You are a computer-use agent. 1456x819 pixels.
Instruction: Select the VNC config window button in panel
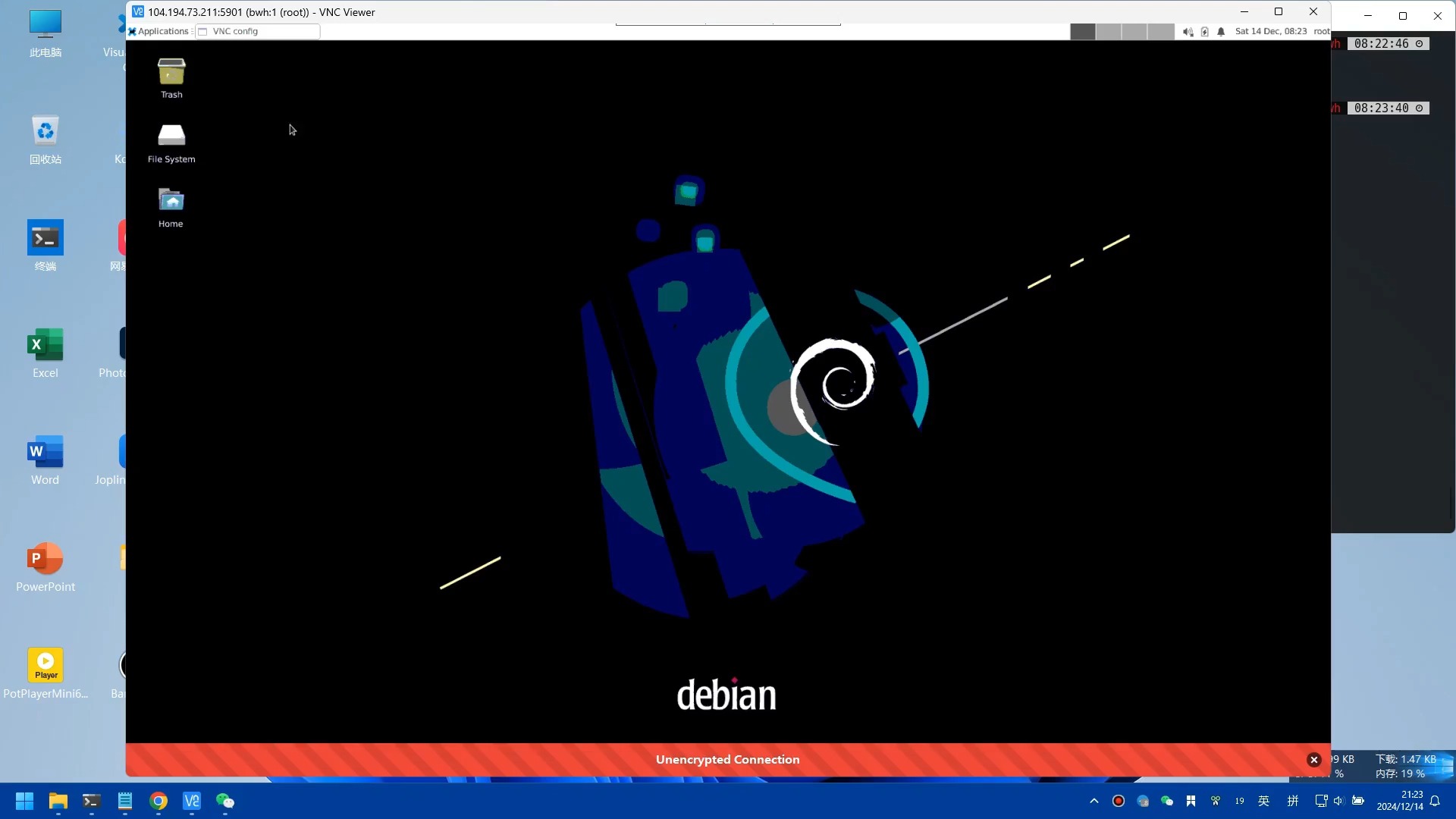258,31
